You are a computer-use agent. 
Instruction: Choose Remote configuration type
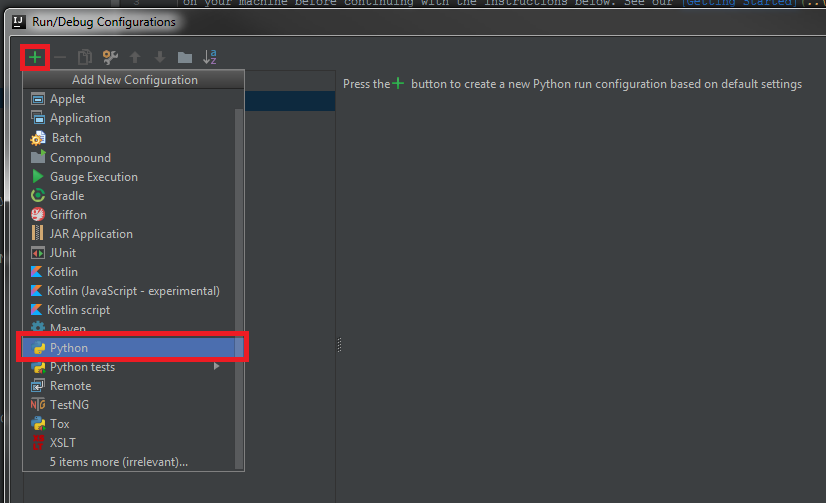point(129,386)
